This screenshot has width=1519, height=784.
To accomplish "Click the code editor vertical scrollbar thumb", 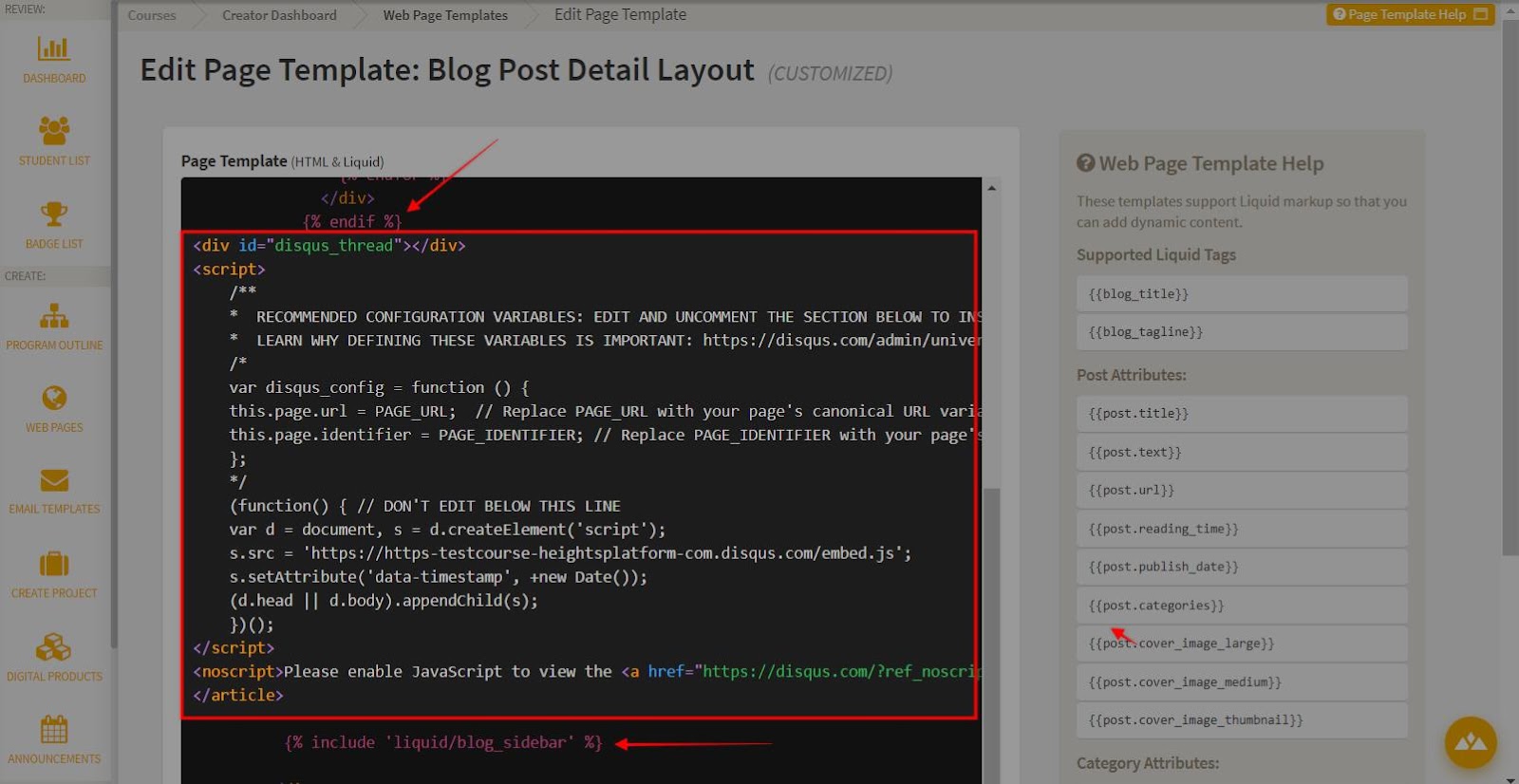I will point(991,636).
